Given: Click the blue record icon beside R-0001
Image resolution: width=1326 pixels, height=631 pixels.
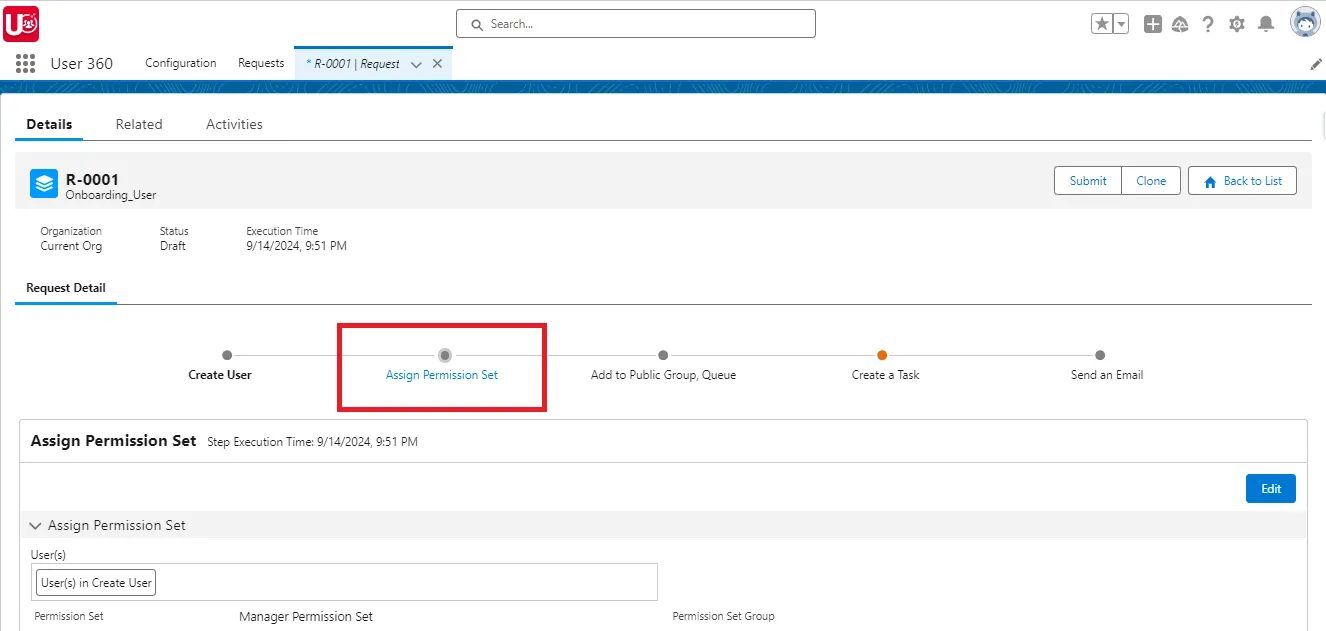Looking at the screenshot, I should pos(43,183).
